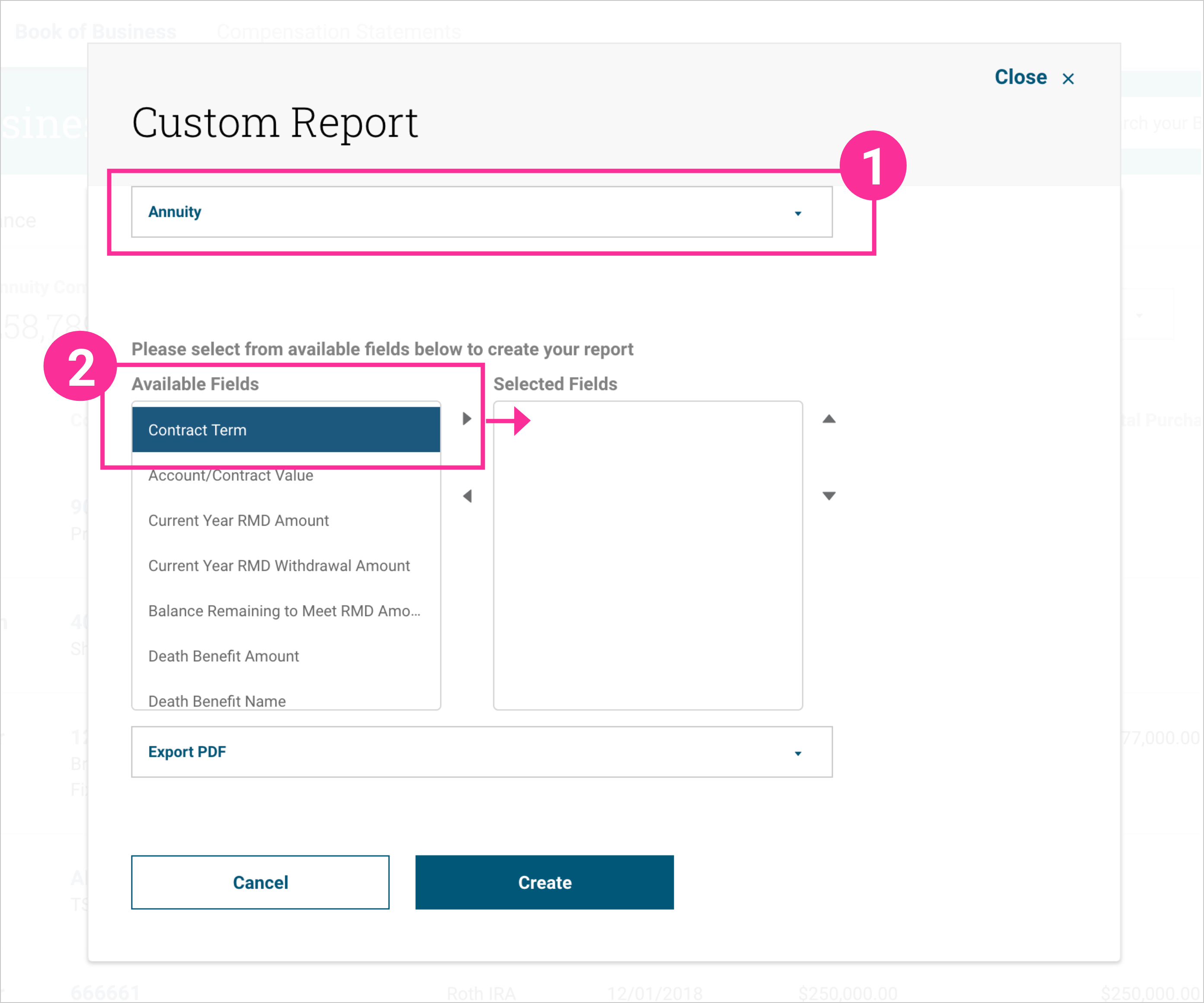1204x1003 pixels.
Task: Click the Close link text
Action: (1020, 77)
